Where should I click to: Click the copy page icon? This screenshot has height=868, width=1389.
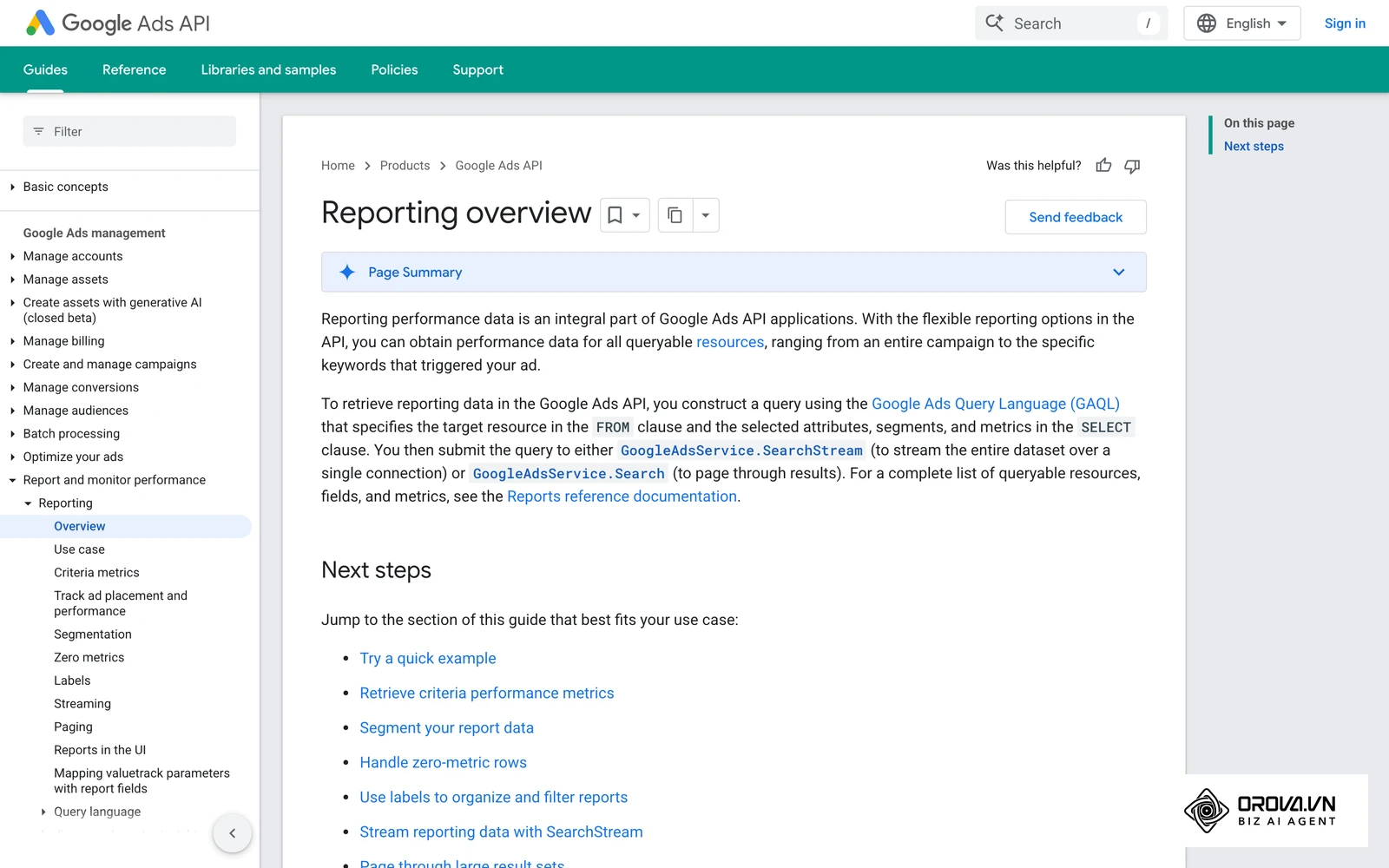[675, 215]
